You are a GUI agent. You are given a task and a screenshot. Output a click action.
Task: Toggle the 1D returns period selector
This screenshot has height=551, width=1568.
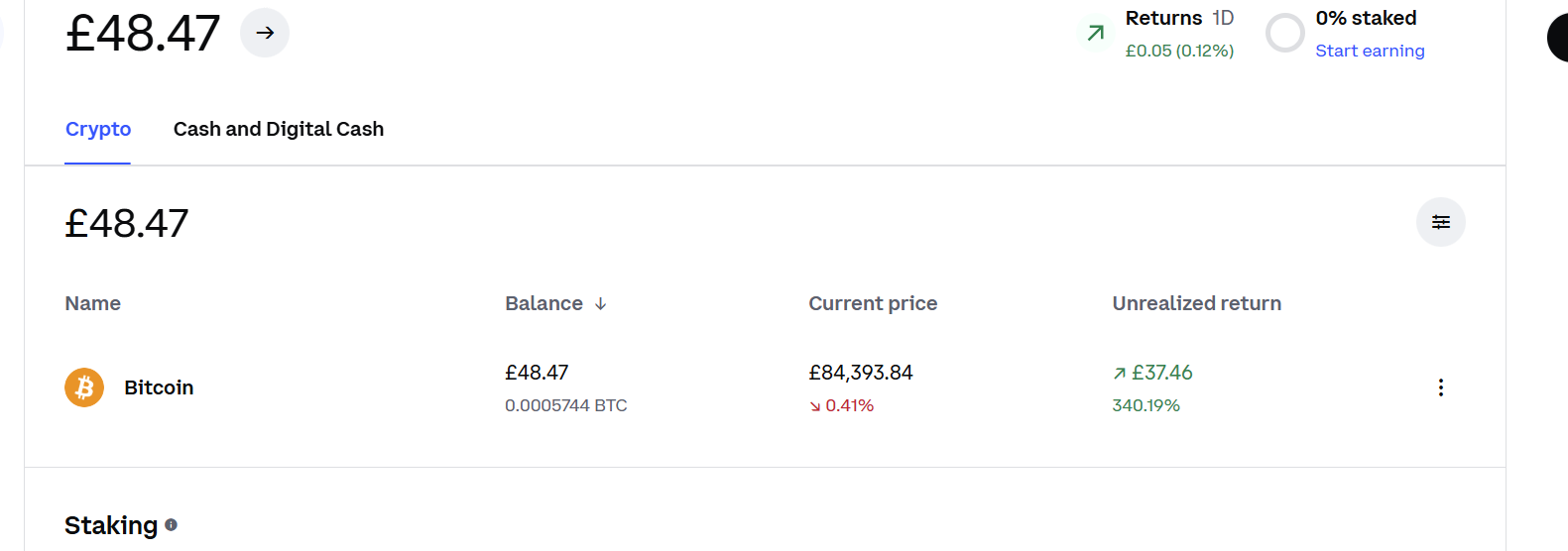point(1223,18)
